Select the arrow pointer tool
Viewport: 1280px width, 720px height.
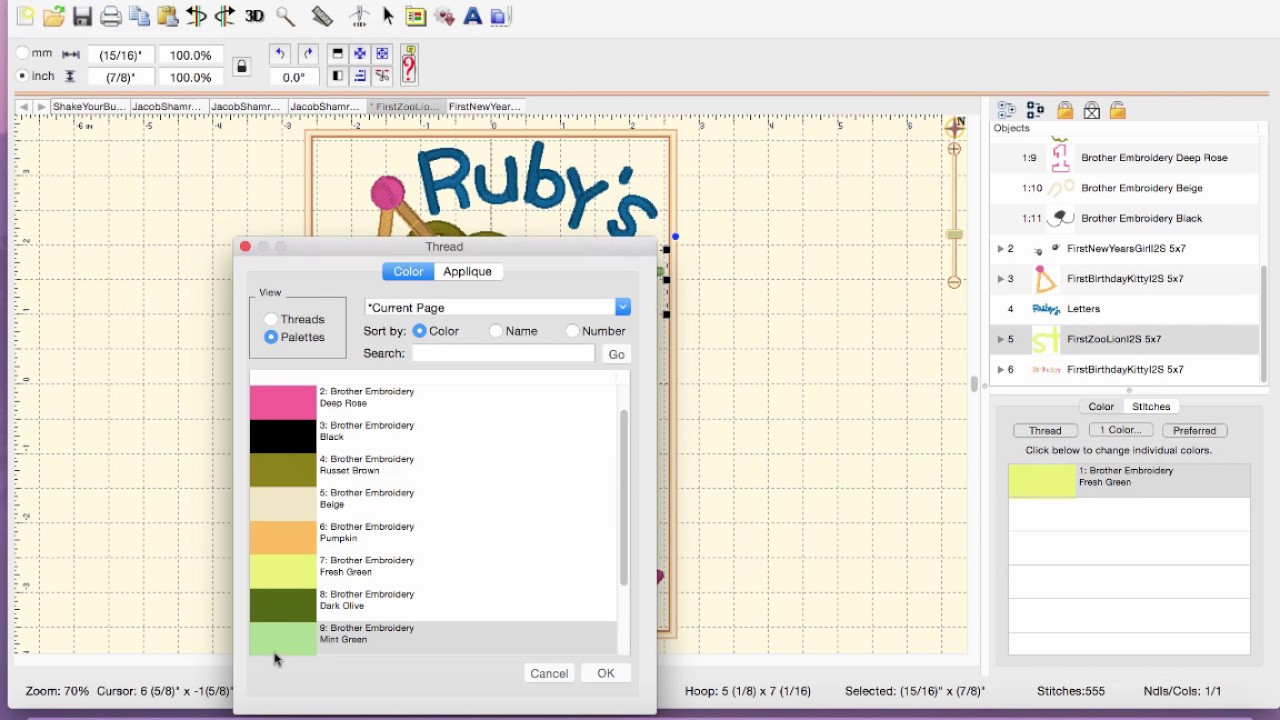389,16
